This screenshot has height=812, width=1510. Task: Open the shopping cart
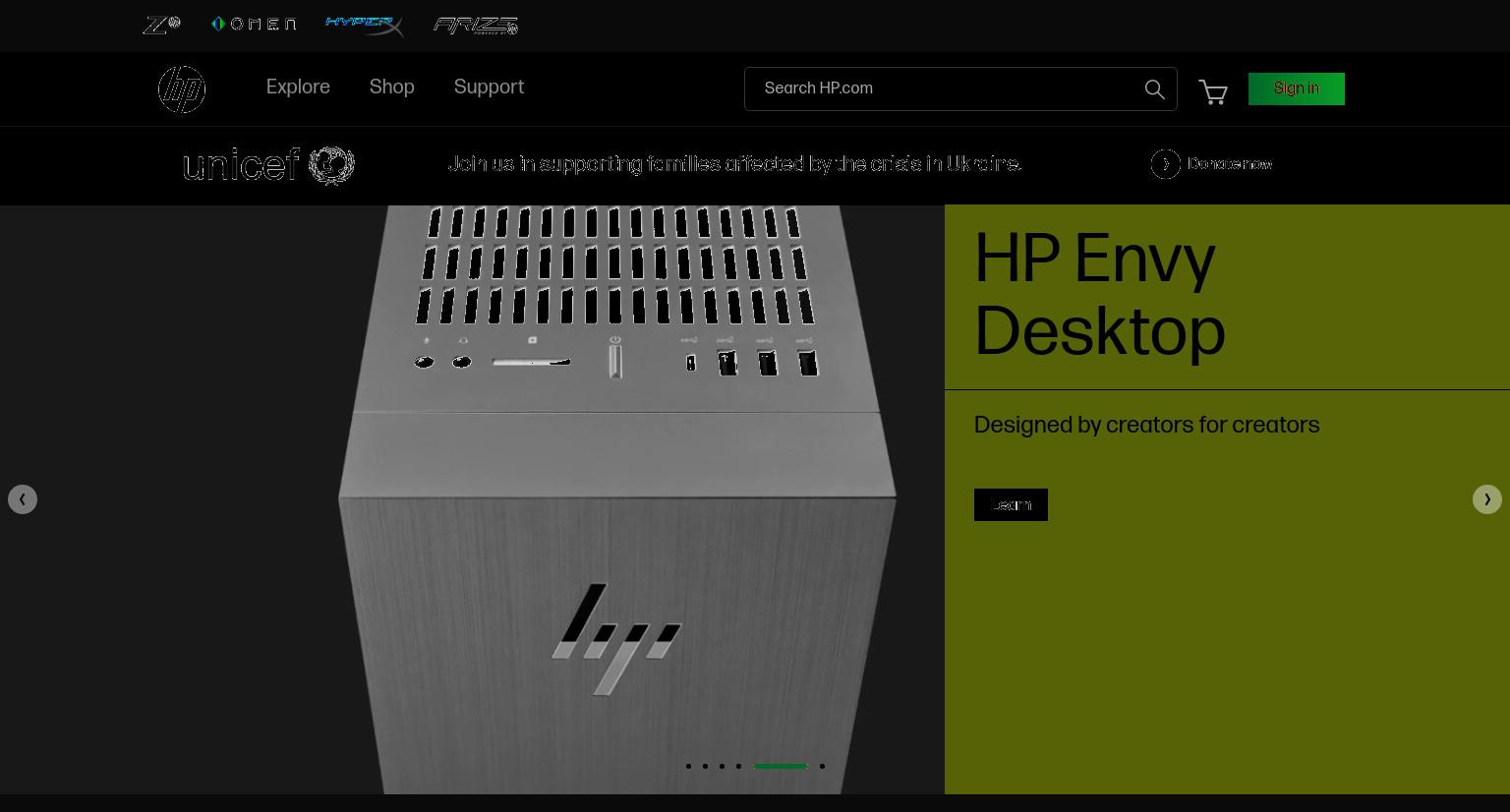(x=1213, y=91)
